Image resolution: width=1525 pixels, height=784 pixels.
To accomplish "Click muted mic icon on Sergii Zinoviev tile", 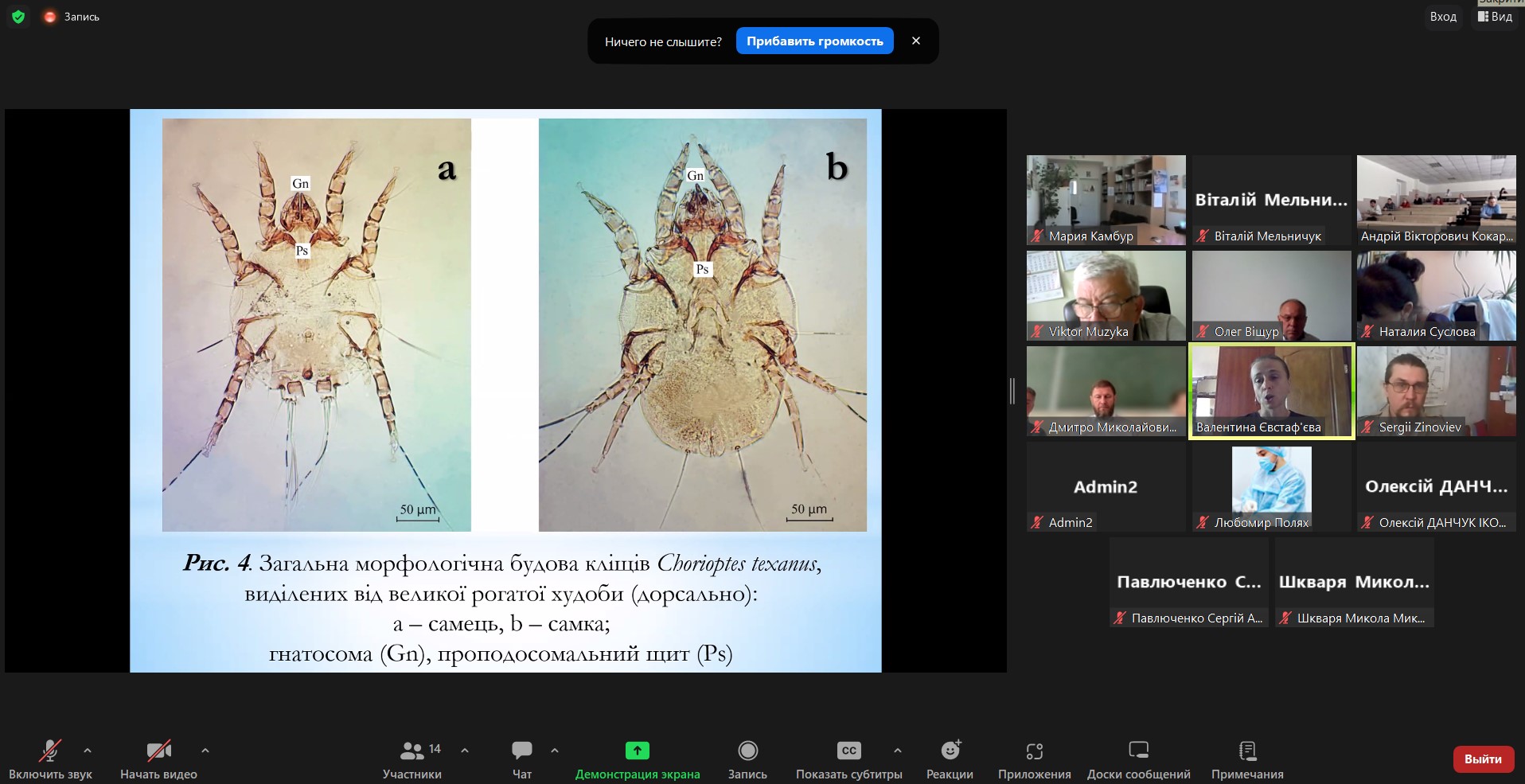I will 1367,427.
